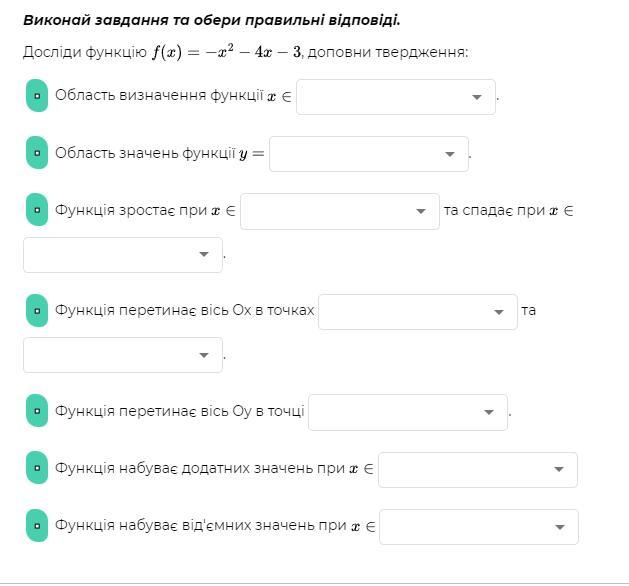629x586 pixels.
Task: Open second Ox intersection point dropdown after 'та'
Action: pos(122,354)
